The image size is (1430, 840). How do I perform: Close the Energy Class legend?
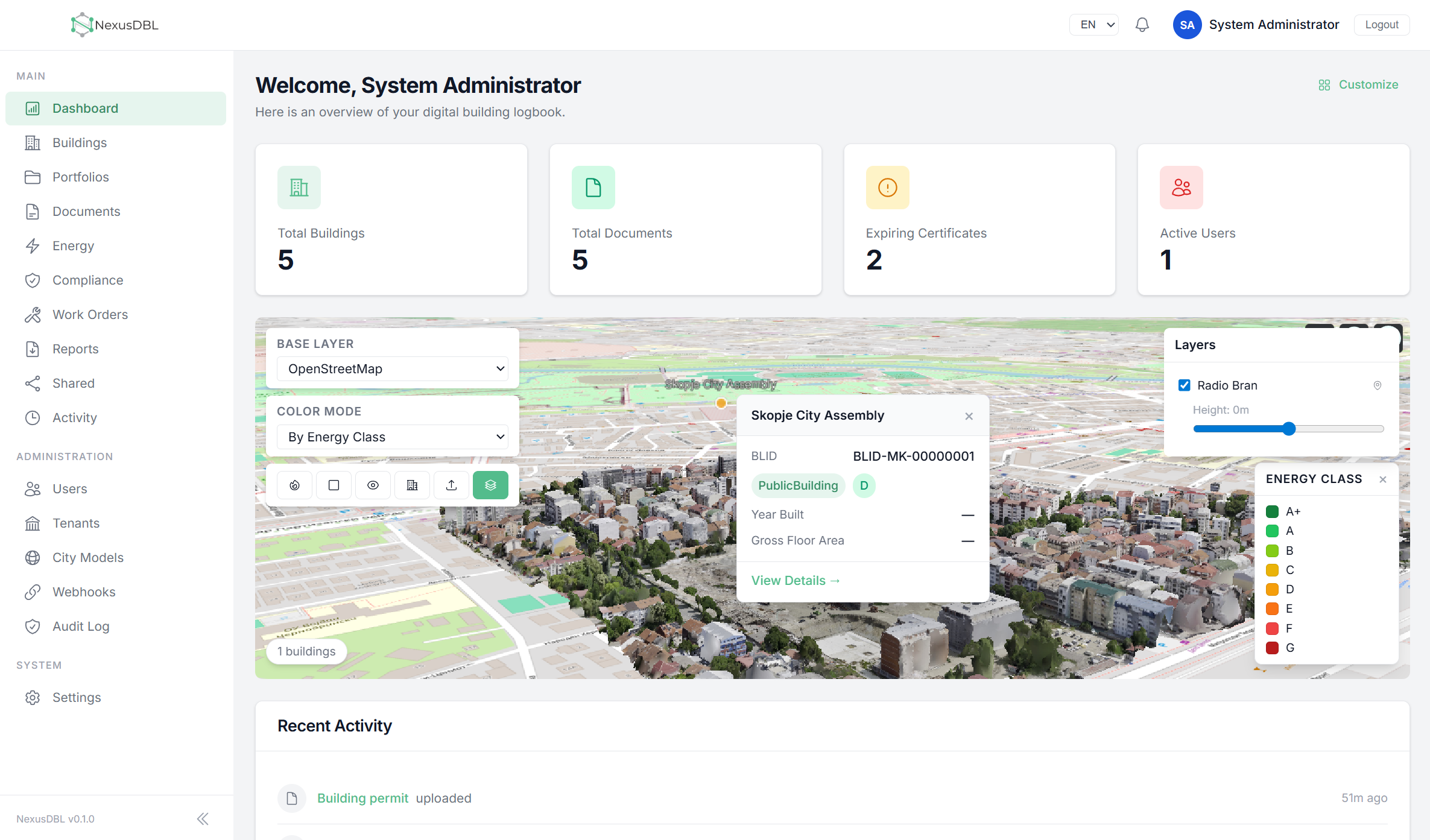1383,479
